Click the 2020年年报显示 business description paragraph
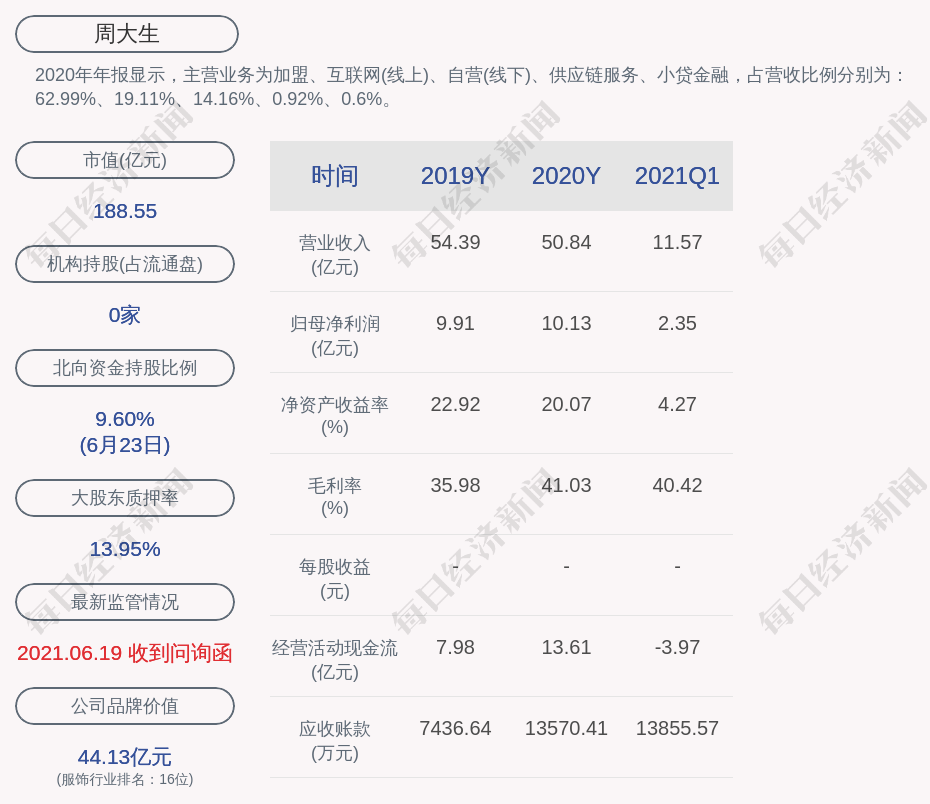Image resolution: width=930 pixels, height=804 pixels. (x=469, y=87)
